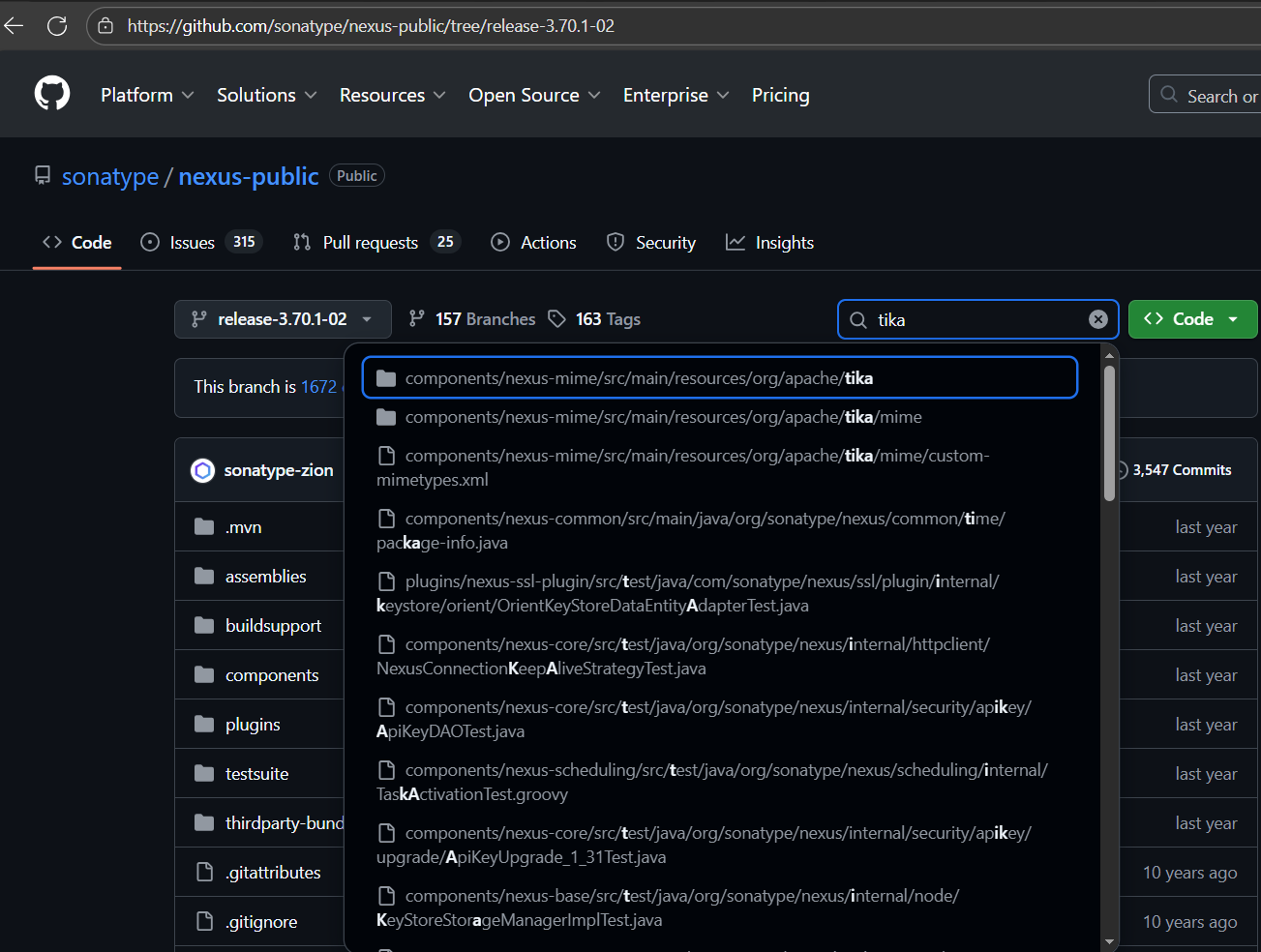
Task: Click the Issues count badge 315
Action: (244, 242)
